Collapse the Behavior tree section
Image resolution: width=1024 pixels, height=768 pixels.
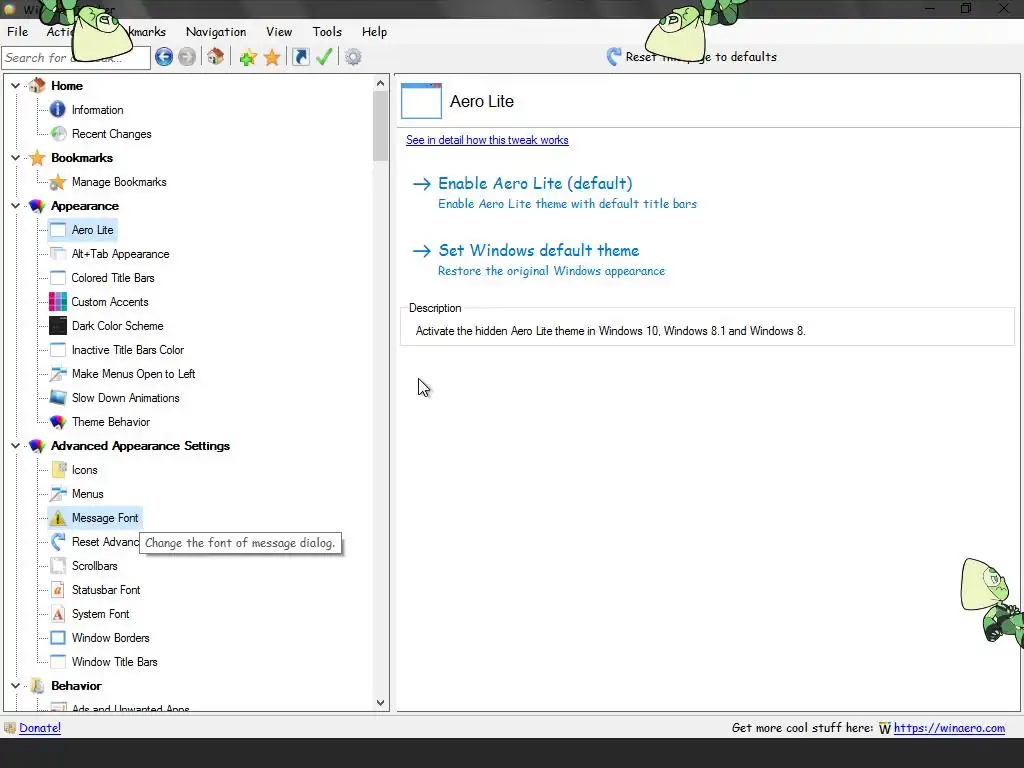(x=16, y=686)
